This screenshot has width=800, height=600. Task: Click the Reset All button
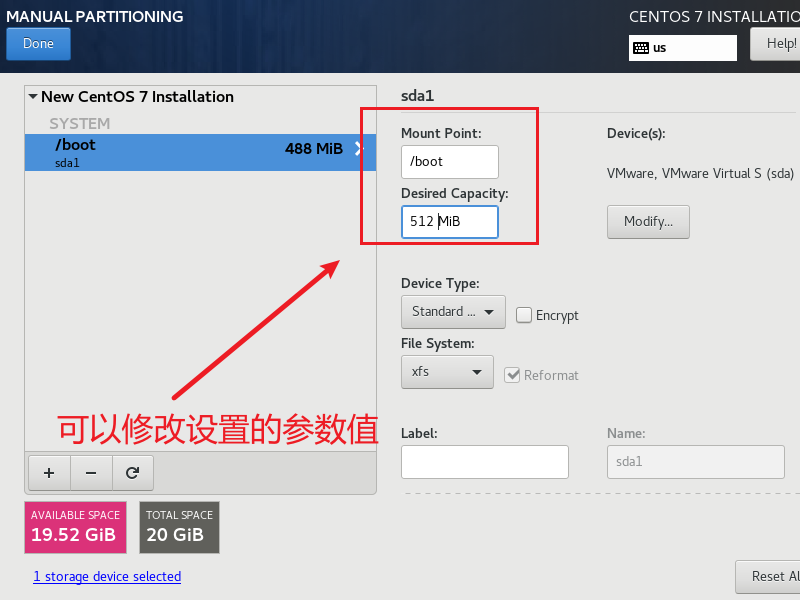(768, 577)
